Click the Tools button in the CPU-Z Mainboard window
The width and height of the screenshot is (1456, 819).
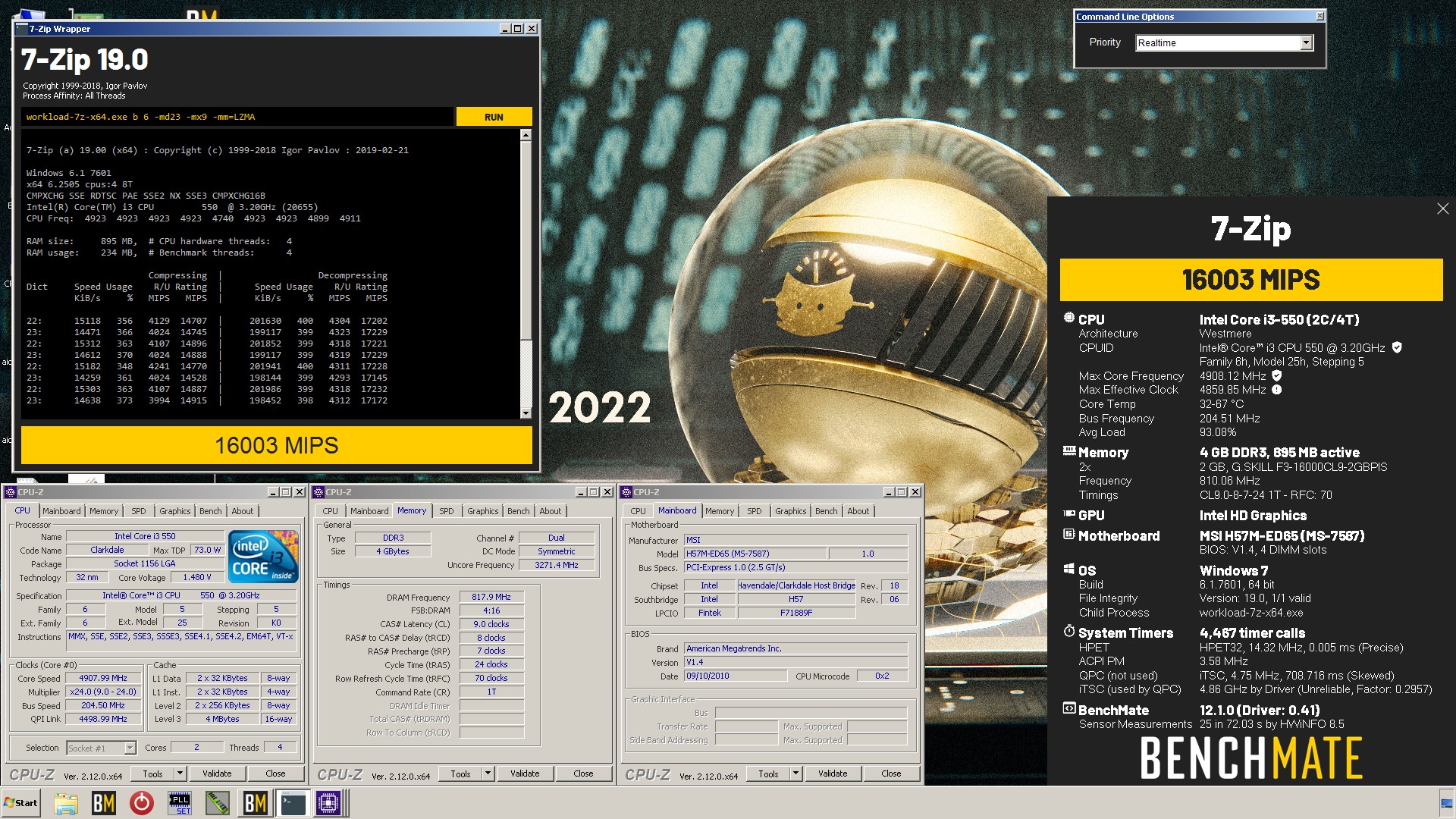768,773
